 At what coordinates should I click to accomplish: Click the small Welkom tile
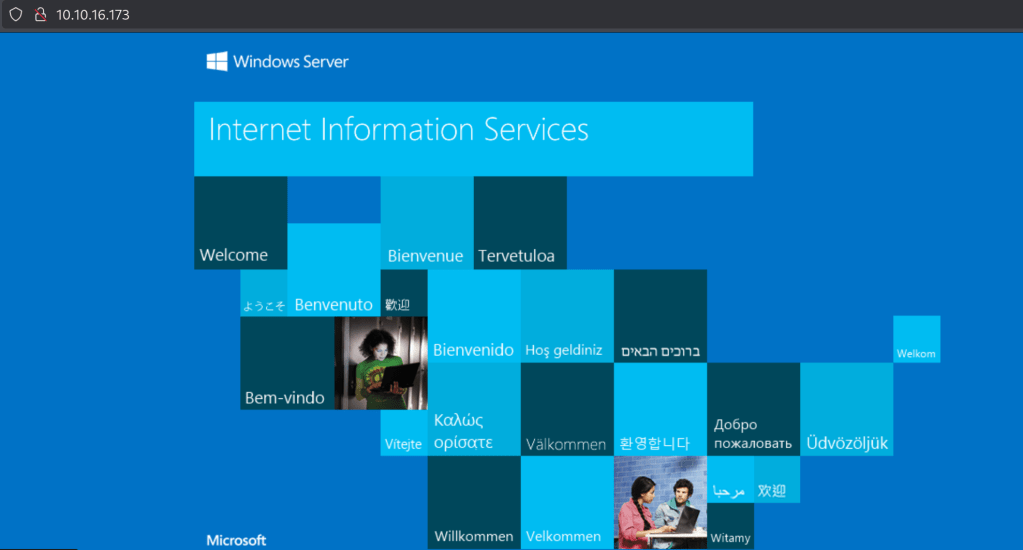click(x=916, y=339)
